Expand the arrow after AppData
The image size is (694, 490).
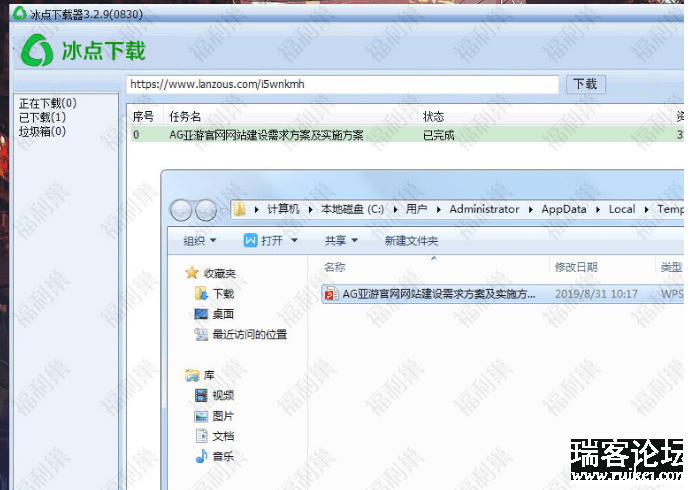click(x=598, y=210)
